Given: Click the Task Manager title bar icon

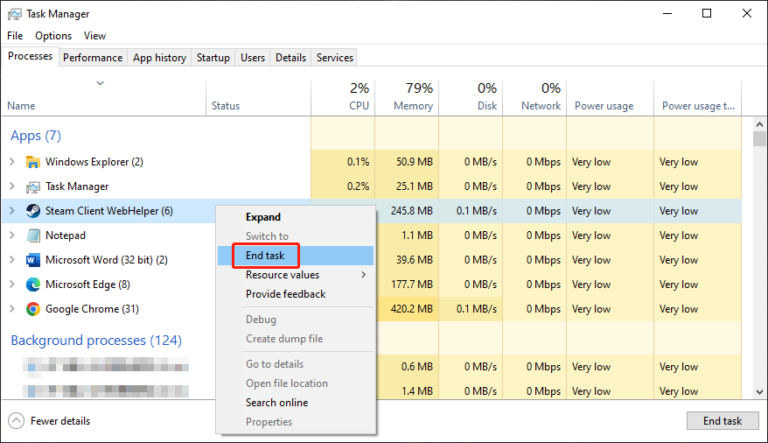Looking at the screenshot, I should pos(13,14).
